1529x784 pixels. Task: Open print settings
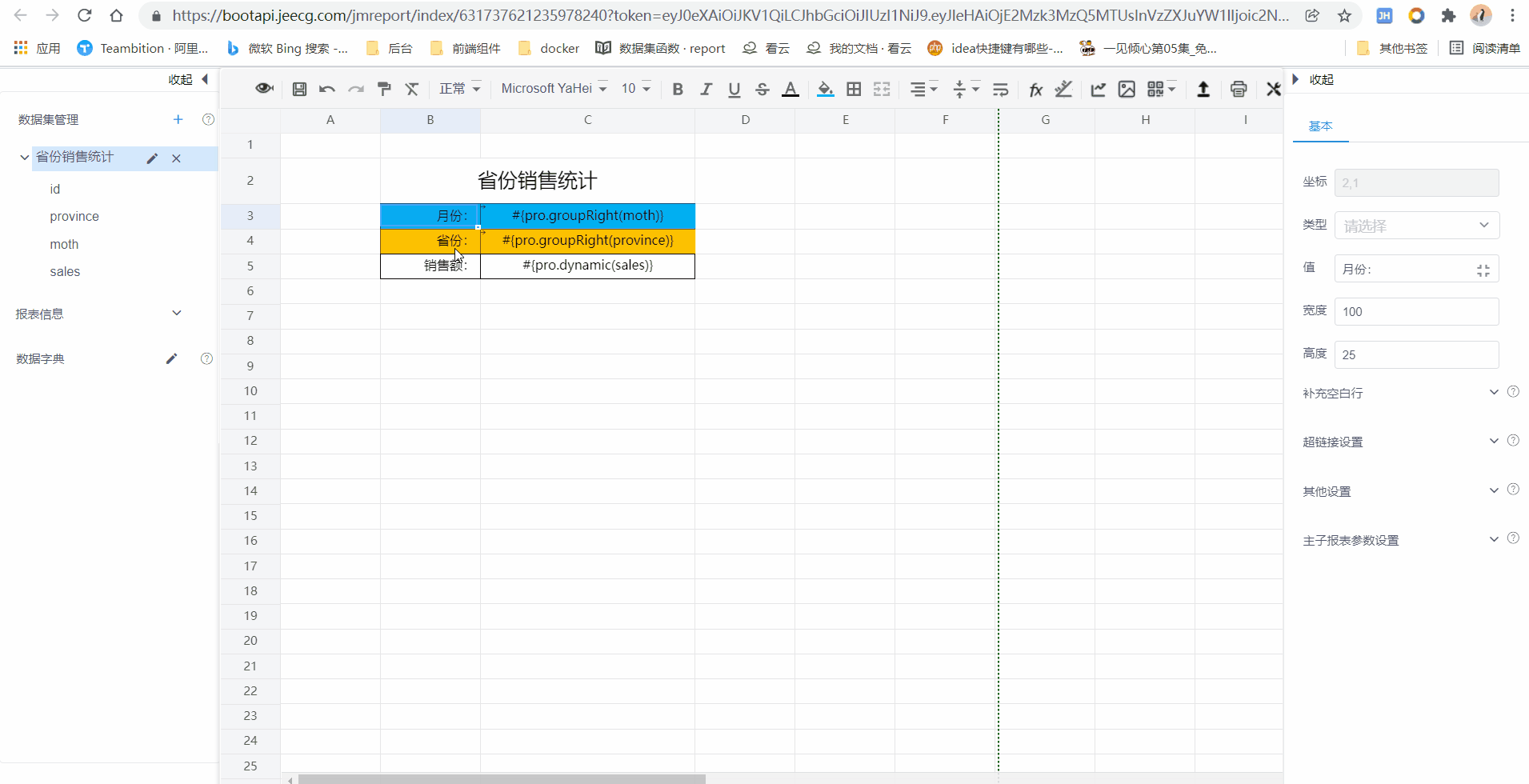tap(1239, 89)
